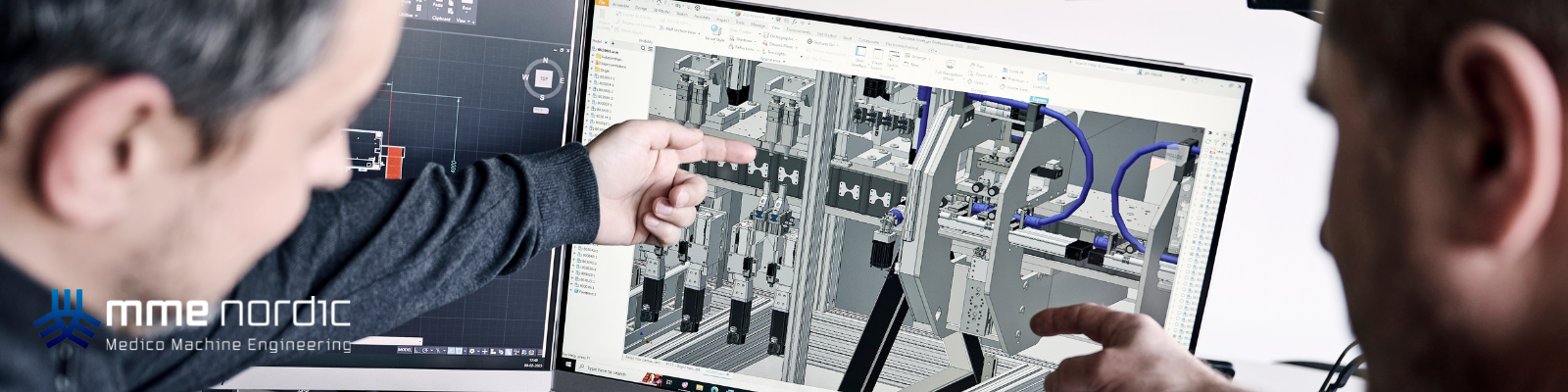This screenshot has width=1568, height=392.
Task: Switch to the Manage ribbon tab
Action: pos(759,25)
